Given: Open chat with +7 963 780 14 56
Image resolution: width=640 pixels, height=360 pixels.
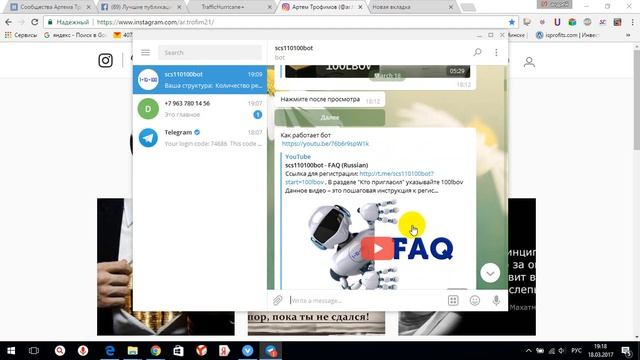Looking at the screenshot, I should [200, 109].
